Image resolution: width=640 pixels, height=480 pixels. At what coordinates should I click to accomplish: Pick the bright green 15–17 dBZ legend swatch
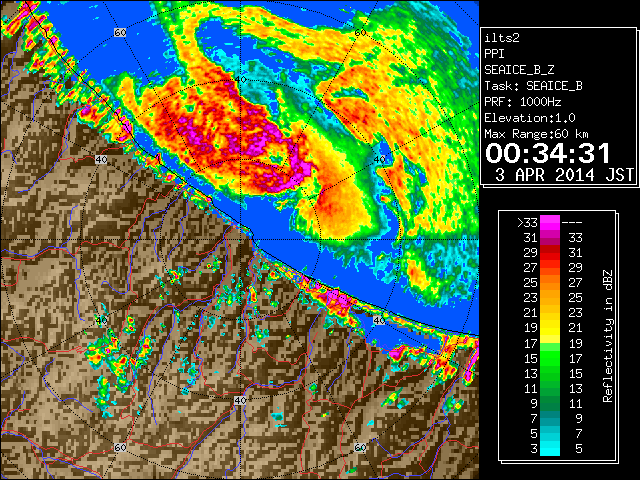pyautogui.click(x=550, y=358)
